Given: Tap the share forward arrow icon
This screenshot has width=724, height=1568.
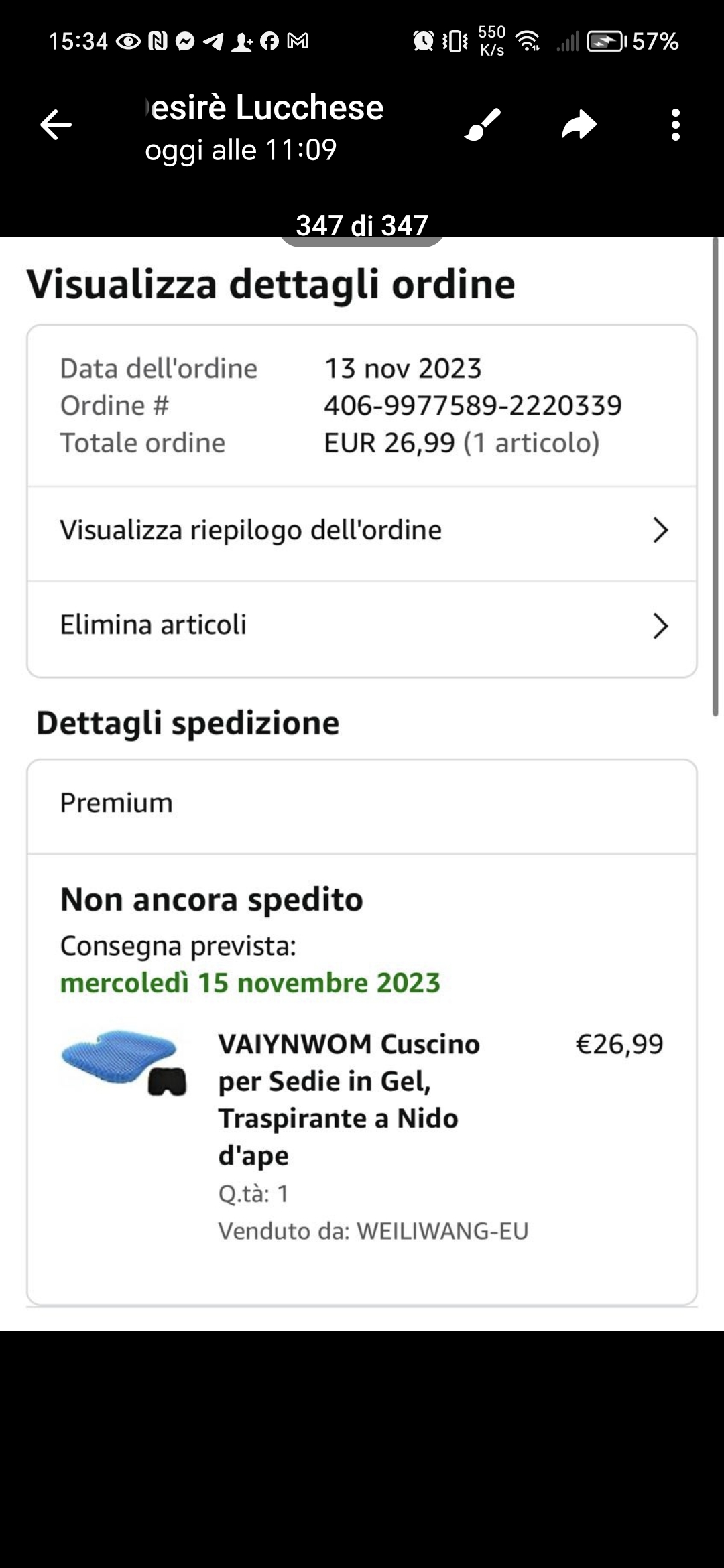Looking at the screenshot, I should [x=579, y=125].
